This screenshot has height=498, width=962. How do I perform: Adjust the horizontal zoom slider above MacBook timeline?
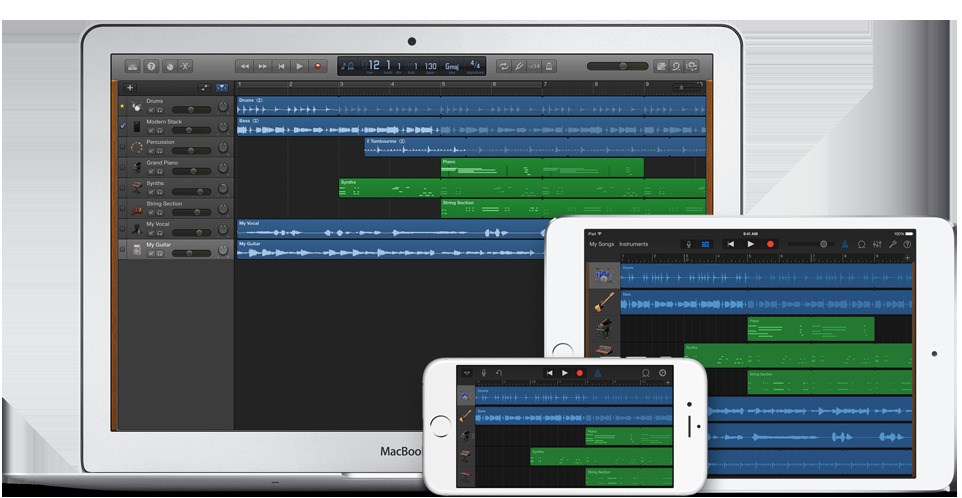click(687, 88)
